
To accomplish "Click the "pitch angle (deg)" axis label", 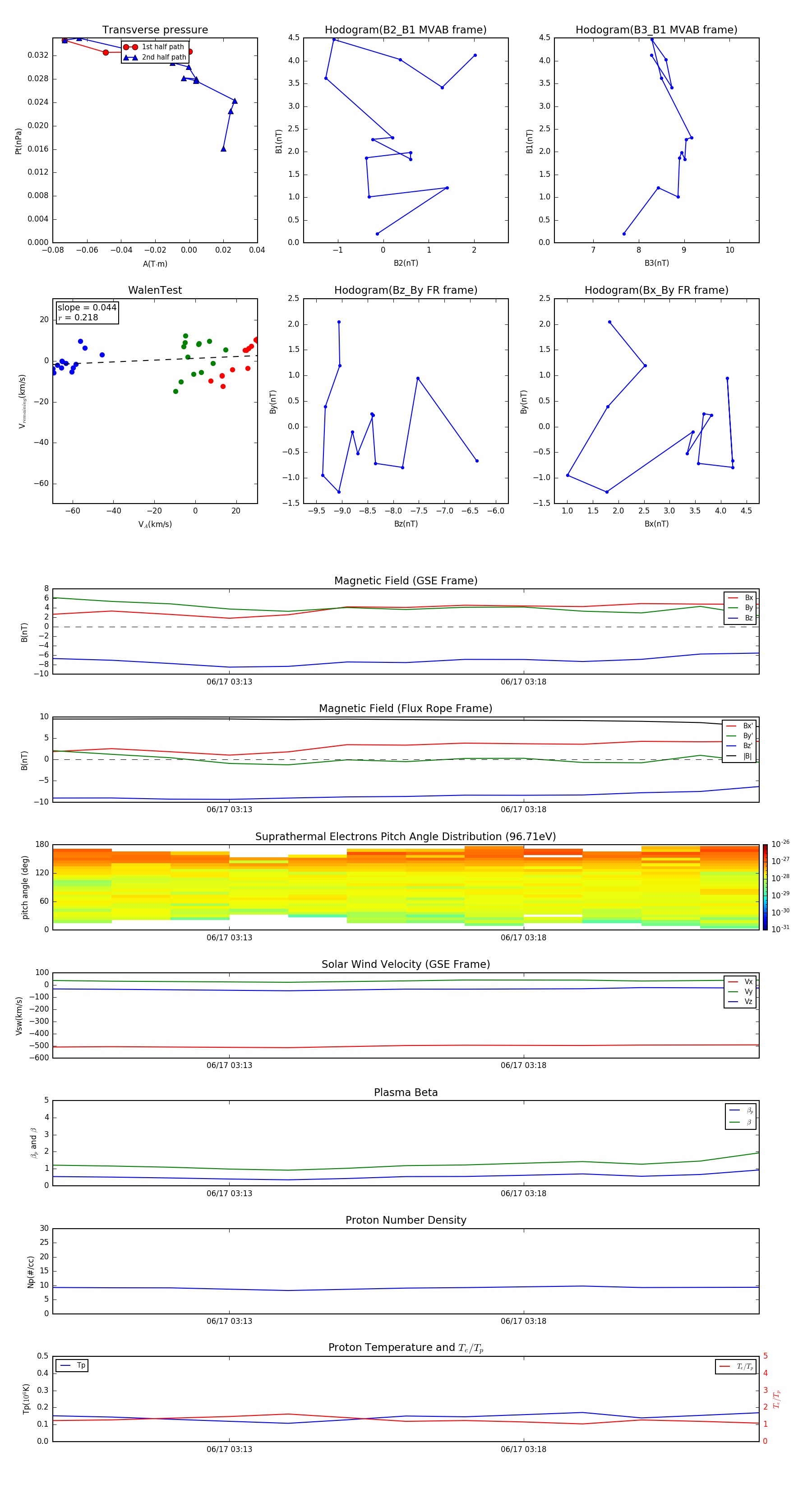I will [25, 887].
